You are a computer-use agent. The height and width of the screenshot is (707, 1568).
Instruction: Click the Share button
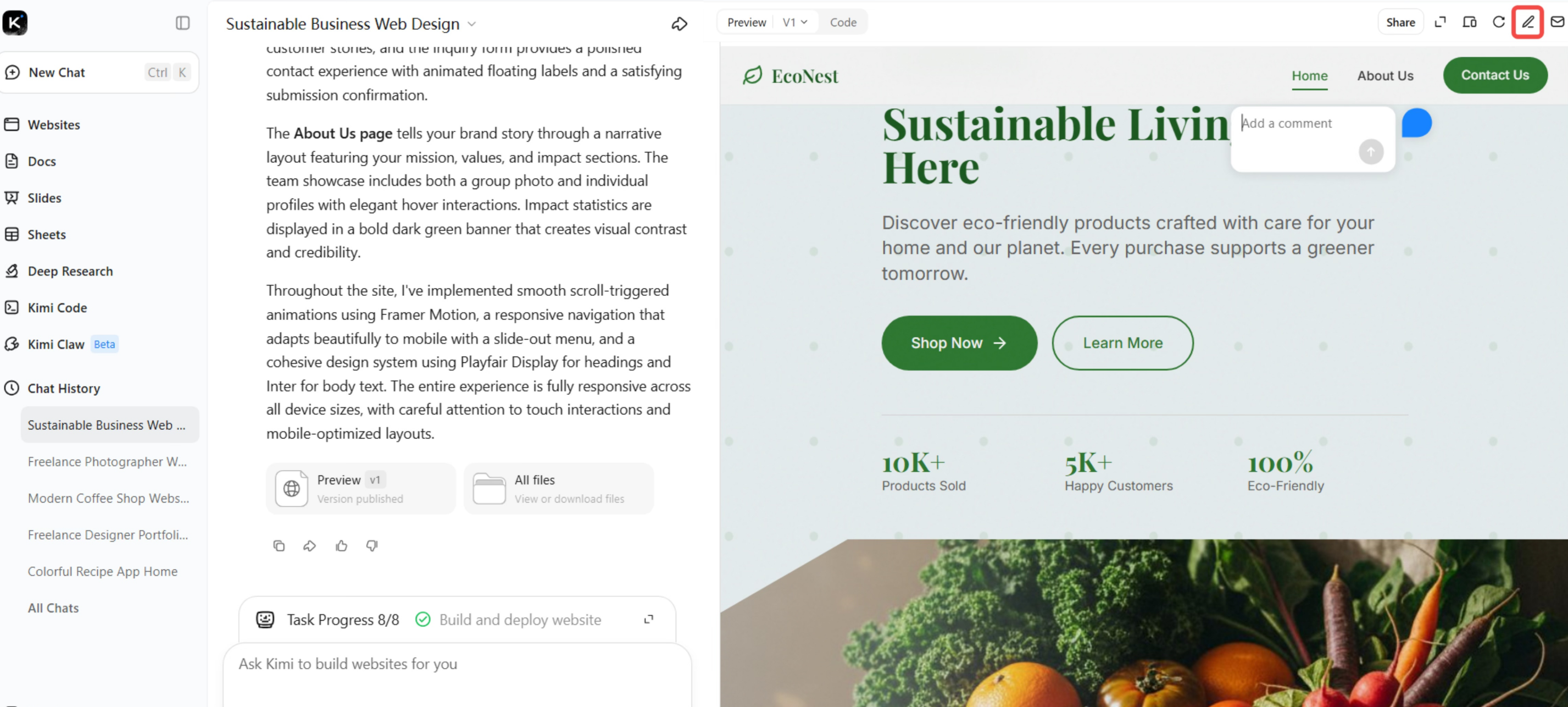[x=1400, y=23]
